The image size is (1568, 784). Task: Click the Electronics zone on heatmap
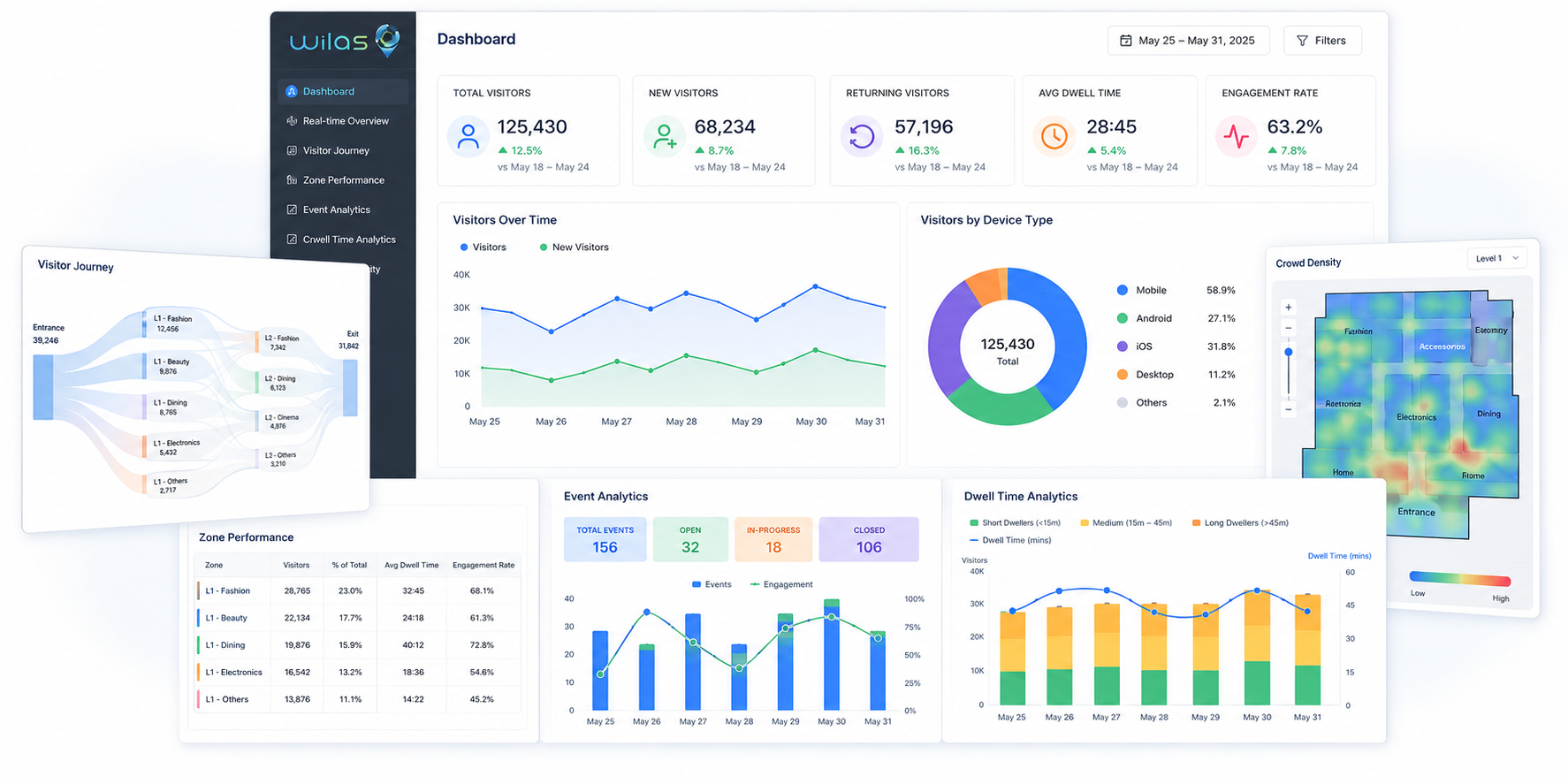click(x=1416, y=417)
